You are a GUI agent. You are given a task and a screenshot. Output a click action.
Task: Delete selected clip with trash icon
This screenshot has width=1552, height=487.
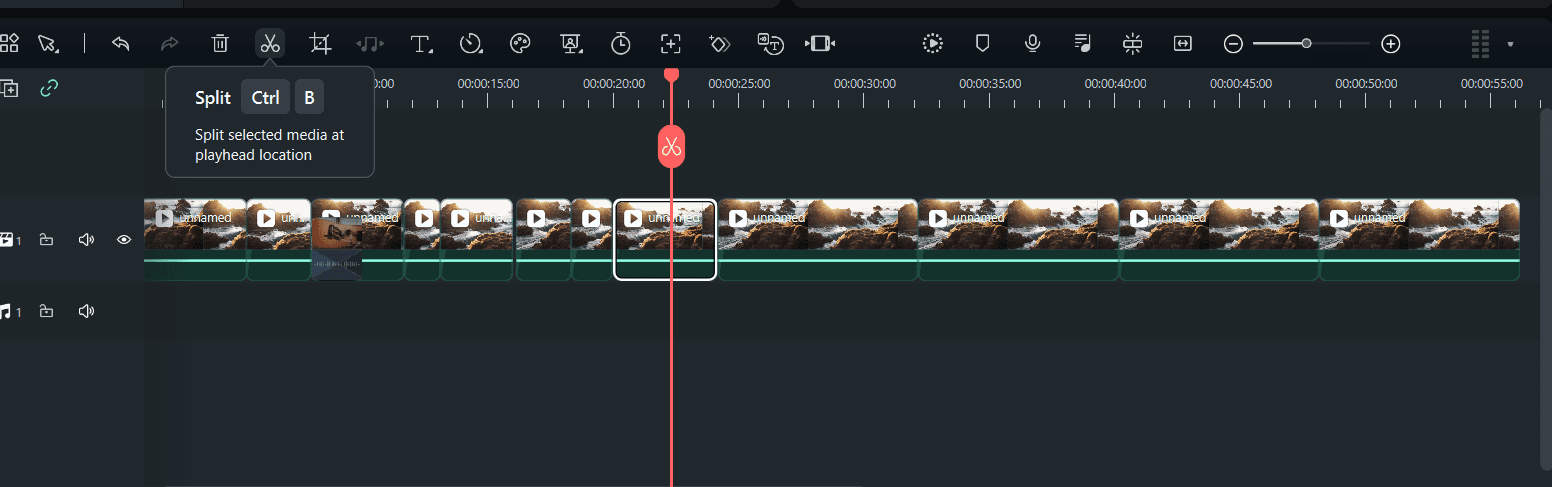tap(220, 43)
